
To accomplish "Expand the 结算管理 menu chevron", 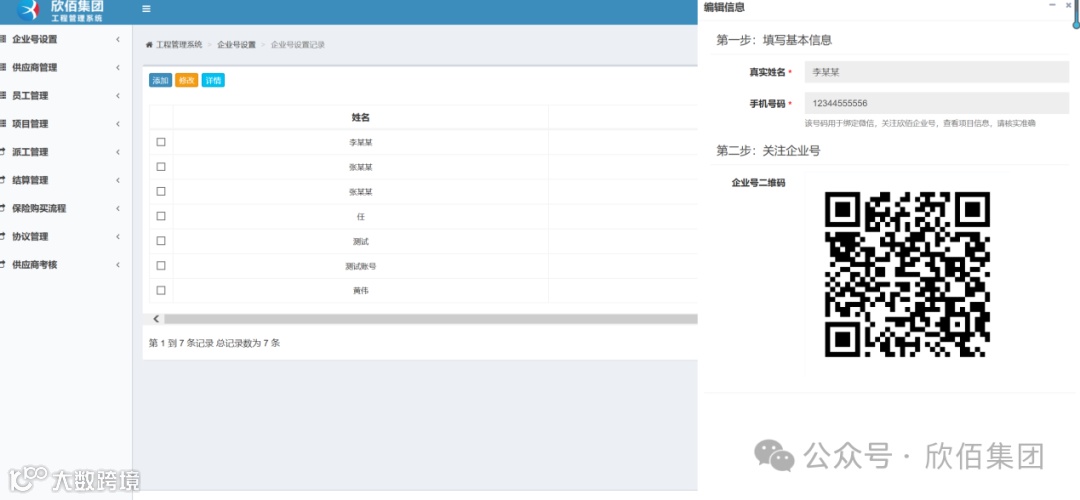I will pos(118,180).
